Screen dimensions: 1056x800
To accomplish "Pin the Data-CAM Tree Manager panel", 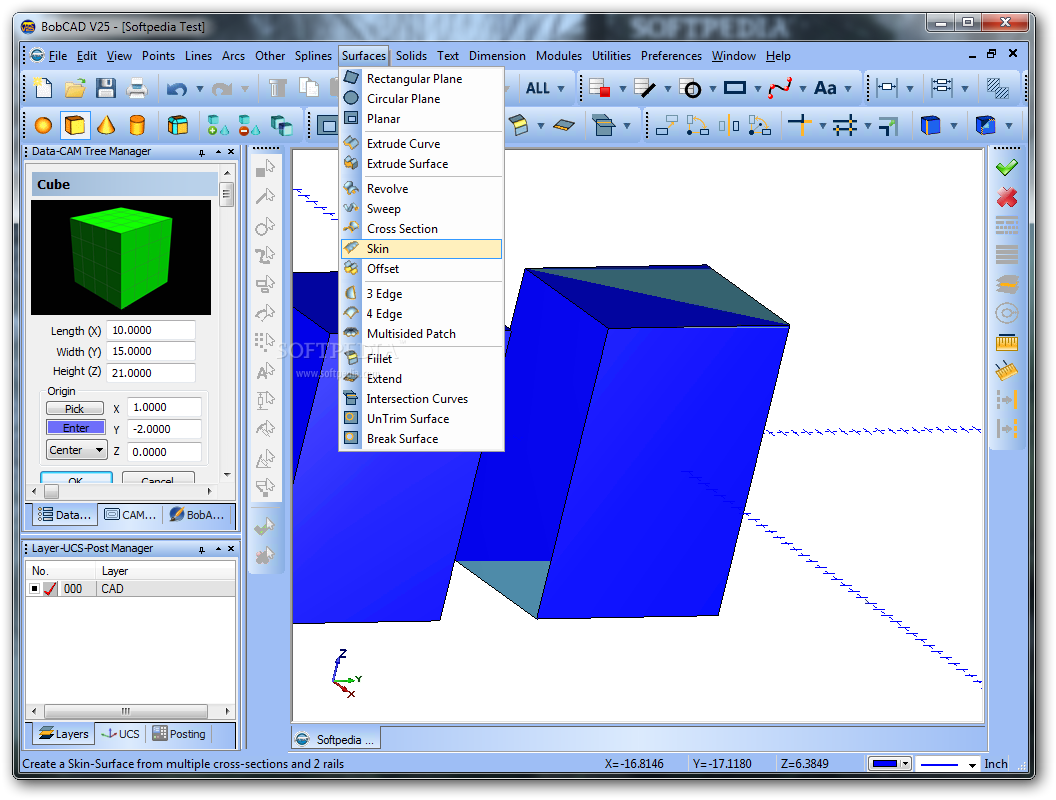I will click(201, 153).
